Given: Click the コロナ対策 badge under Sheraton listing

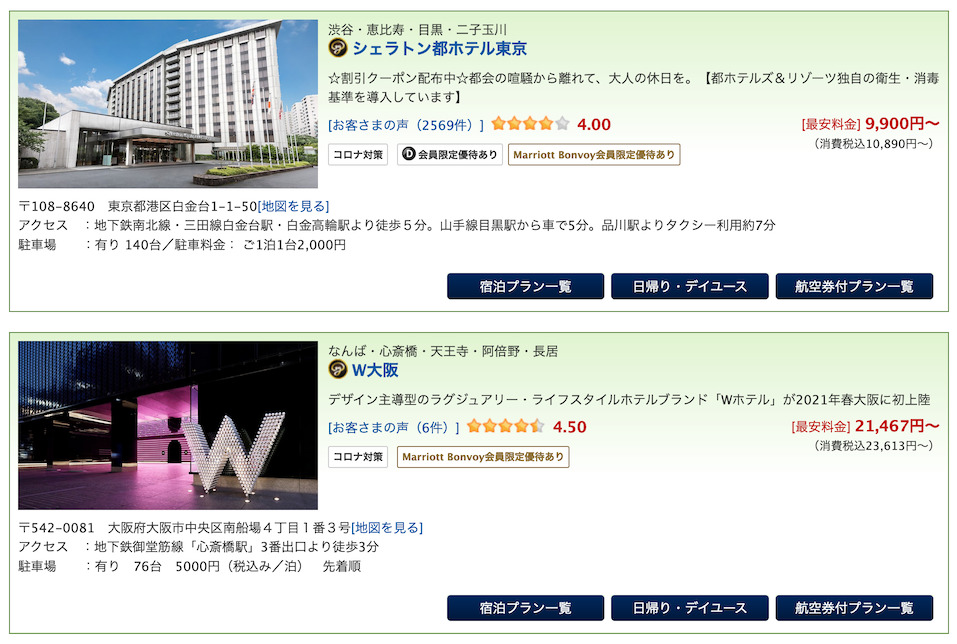Looking at the screenshot, I should (x=358, y=154).
